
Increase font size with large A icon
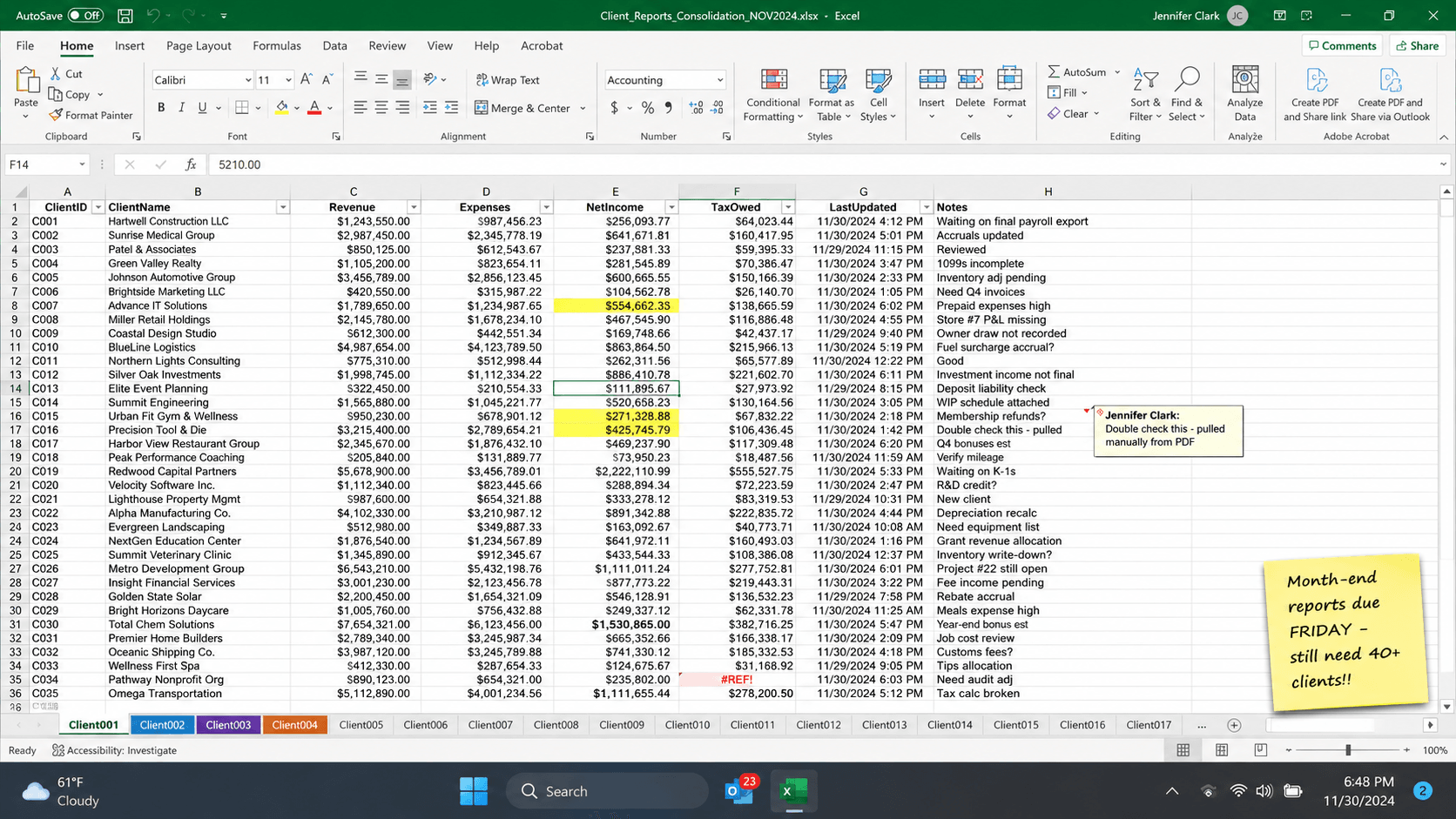pyautogui.click(x=307, y=79)
